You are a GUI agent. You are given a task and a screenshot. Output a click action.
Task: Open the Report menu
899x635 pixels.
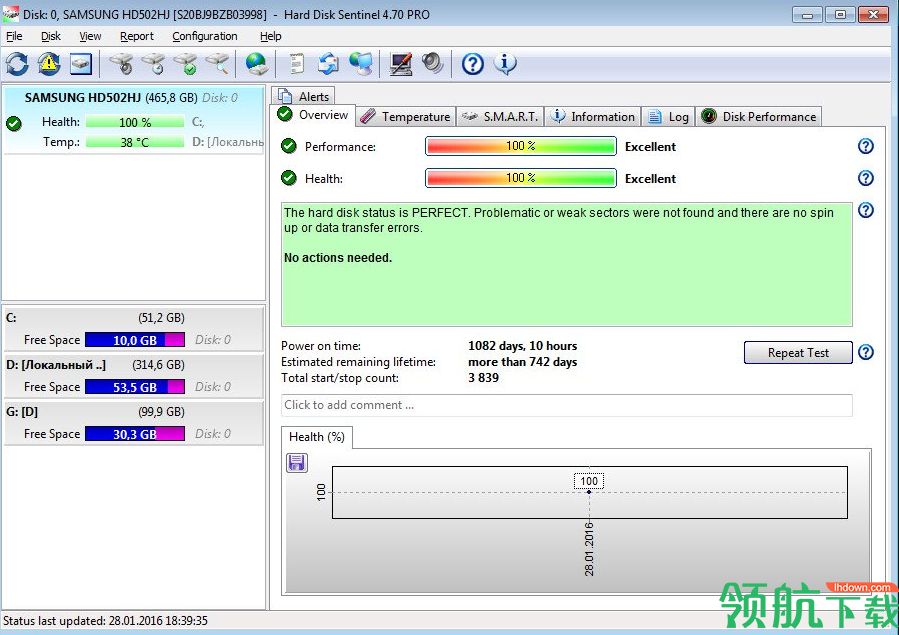tap(137, 36)
